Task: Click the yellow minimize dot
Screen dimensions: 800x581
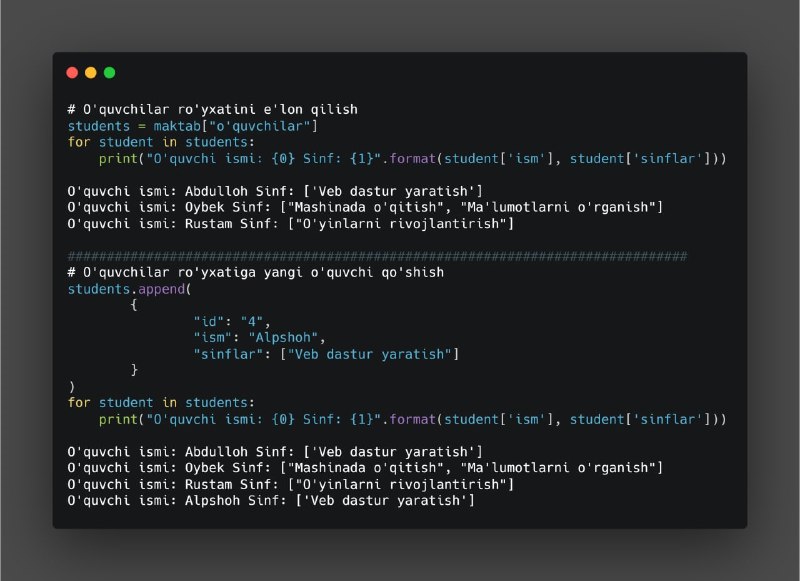Action: [91, 72]
